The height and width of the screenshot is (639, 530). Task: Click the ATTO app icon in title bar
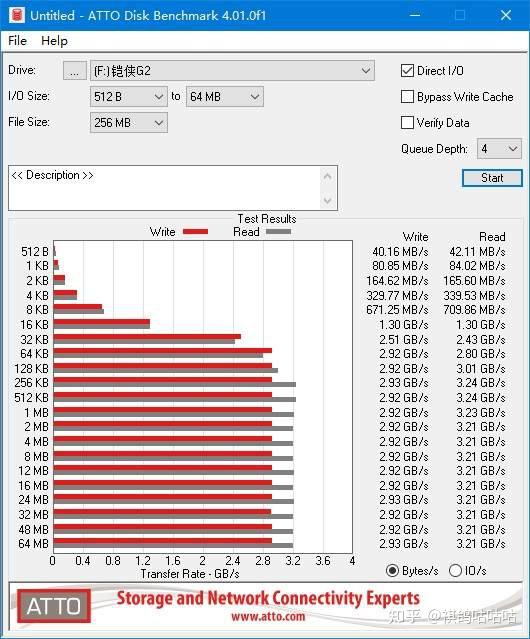[x=17, y=15]
